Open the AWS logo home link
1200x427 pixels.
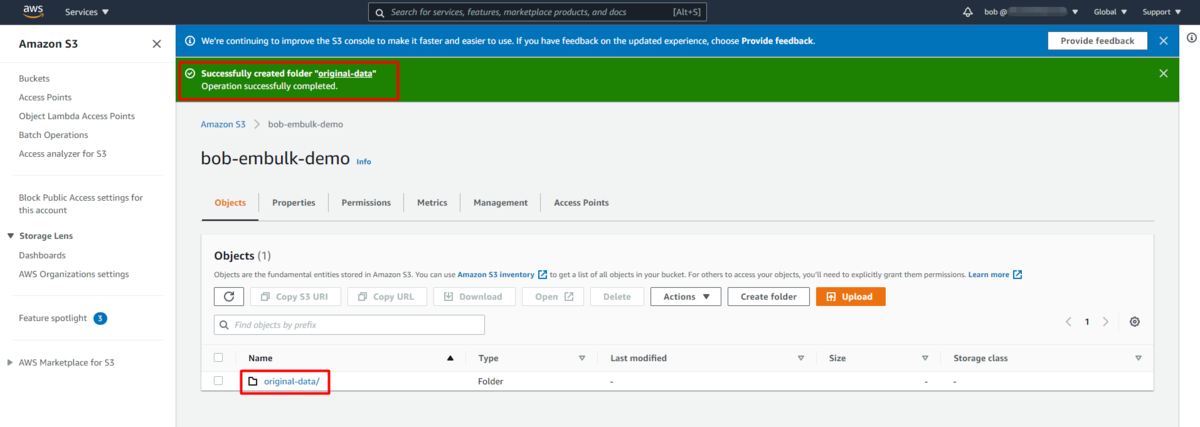tap(33, 12)
